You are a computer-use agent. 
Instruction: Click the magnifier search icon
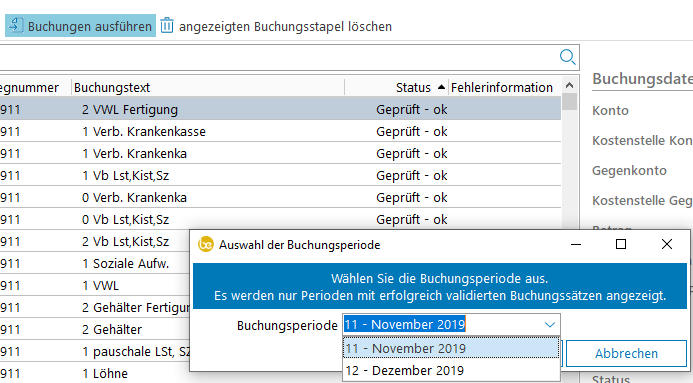point(567,57)
